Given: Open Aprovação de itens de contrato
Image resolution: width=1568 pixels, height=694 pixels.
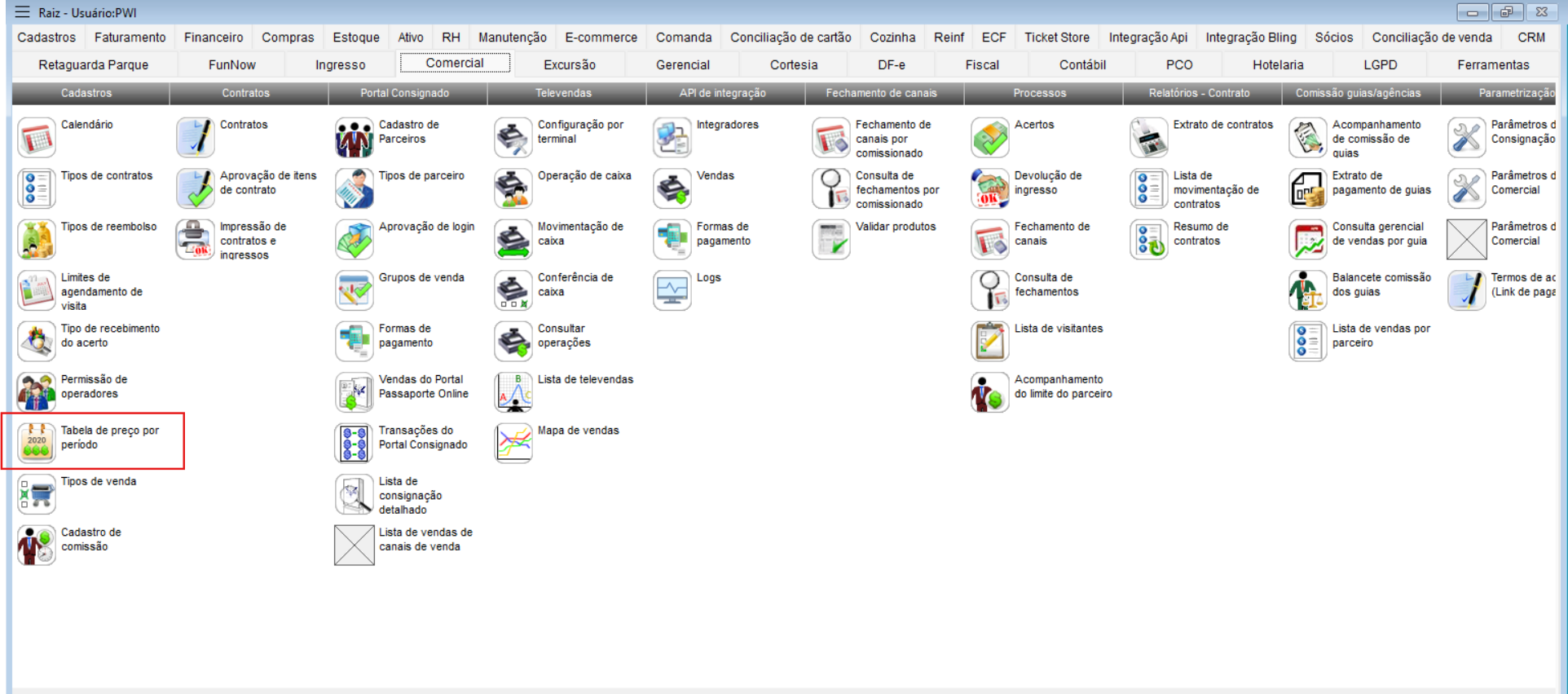Looking at the screenshot, I should tap(196, 188).
